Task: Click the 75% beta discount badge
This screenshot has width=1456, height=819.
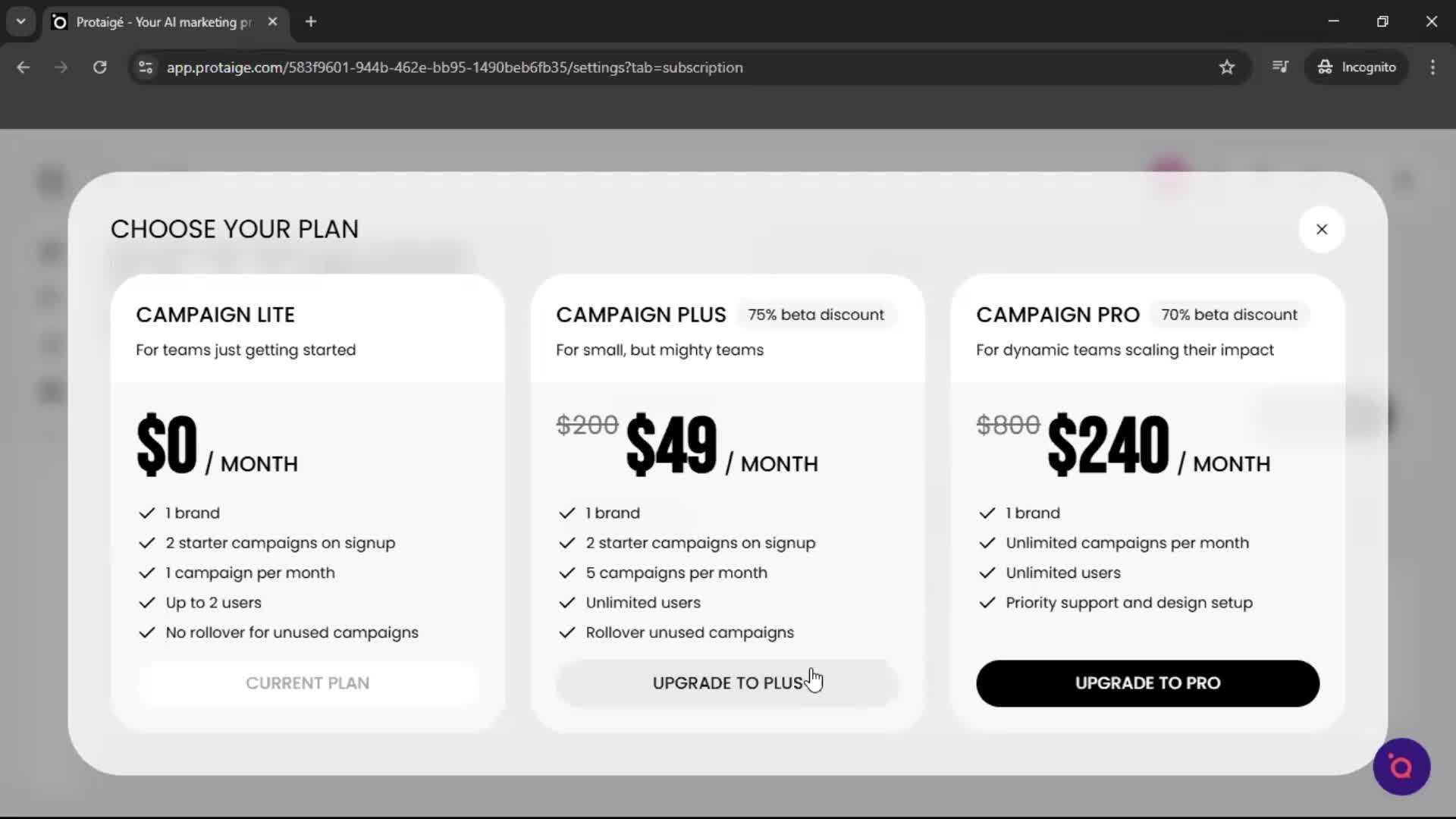Action: [815, 315]
